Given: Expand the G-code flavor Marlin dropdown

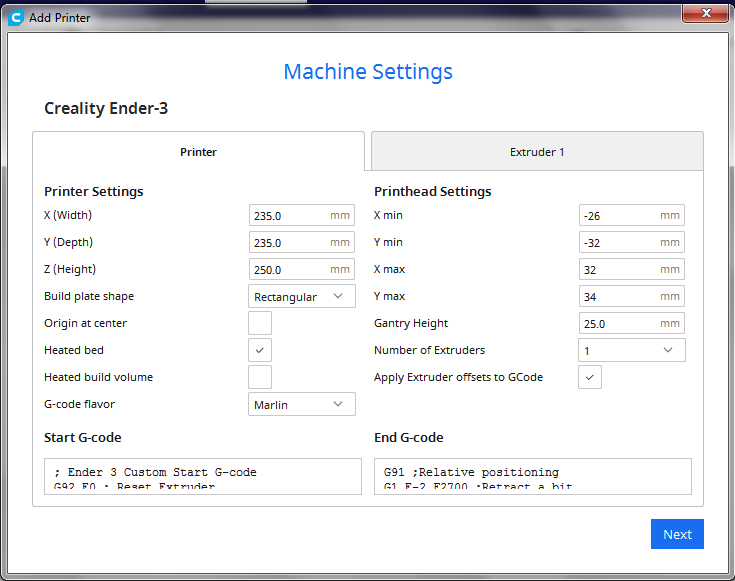Looking at the screenshot, I should 302,404.
